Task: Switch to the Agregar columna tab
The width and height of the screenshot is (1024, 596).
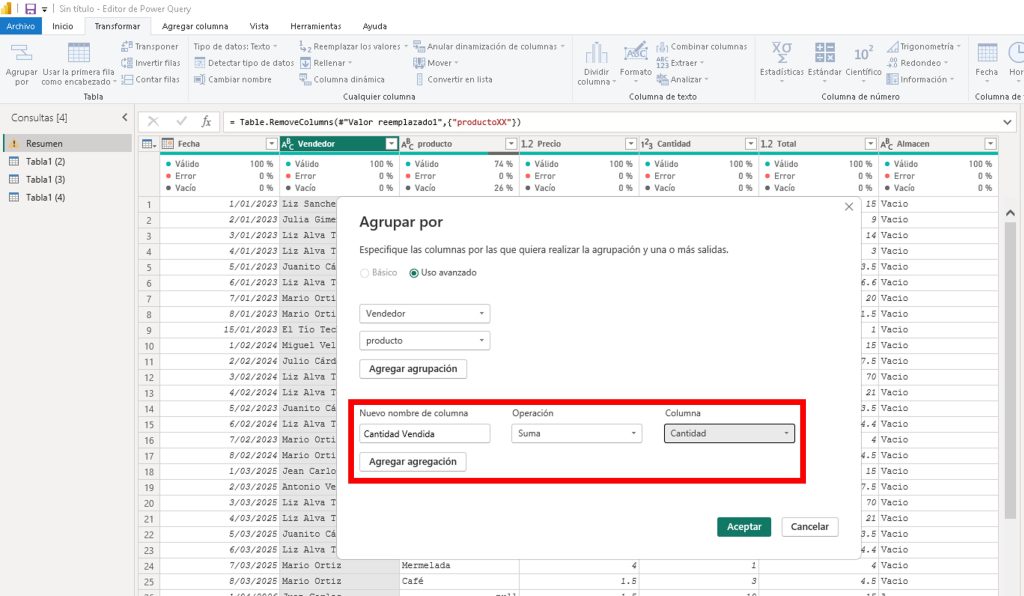Action: pyautogui.click(x=195, y=26)
